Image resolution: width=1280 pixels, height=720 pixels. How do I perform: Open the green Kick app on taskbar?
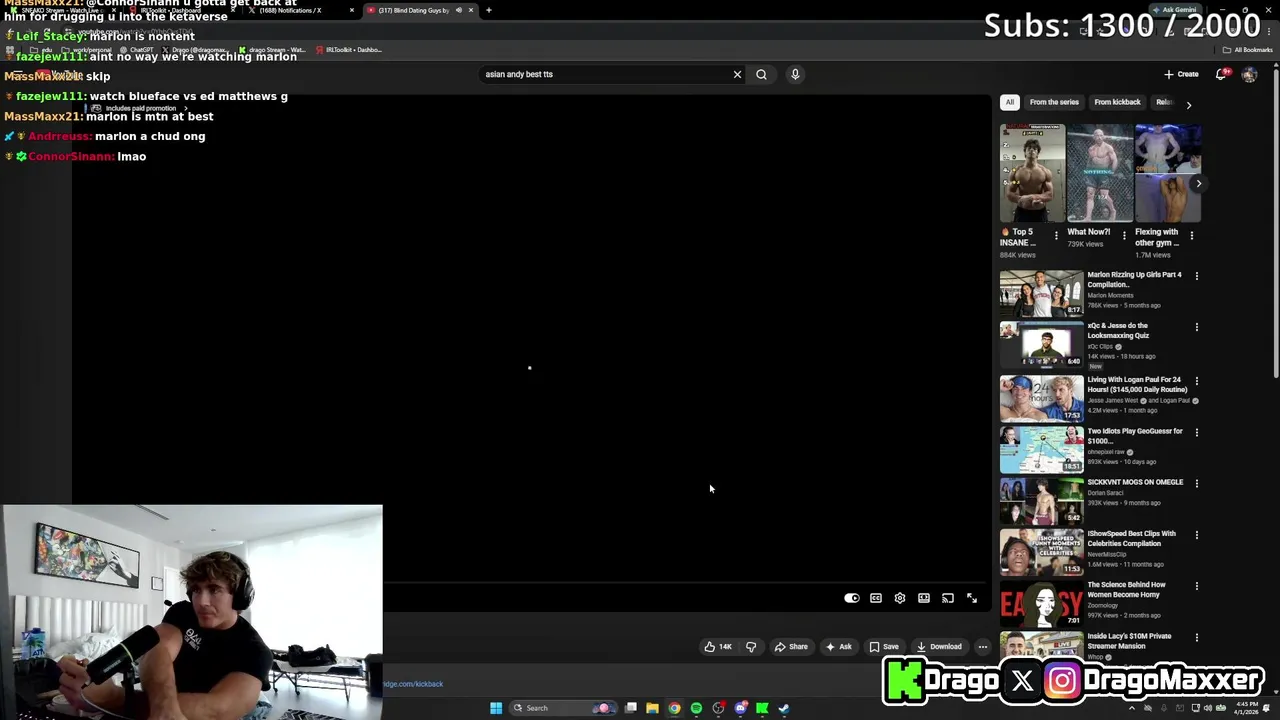tap(762, 708)
